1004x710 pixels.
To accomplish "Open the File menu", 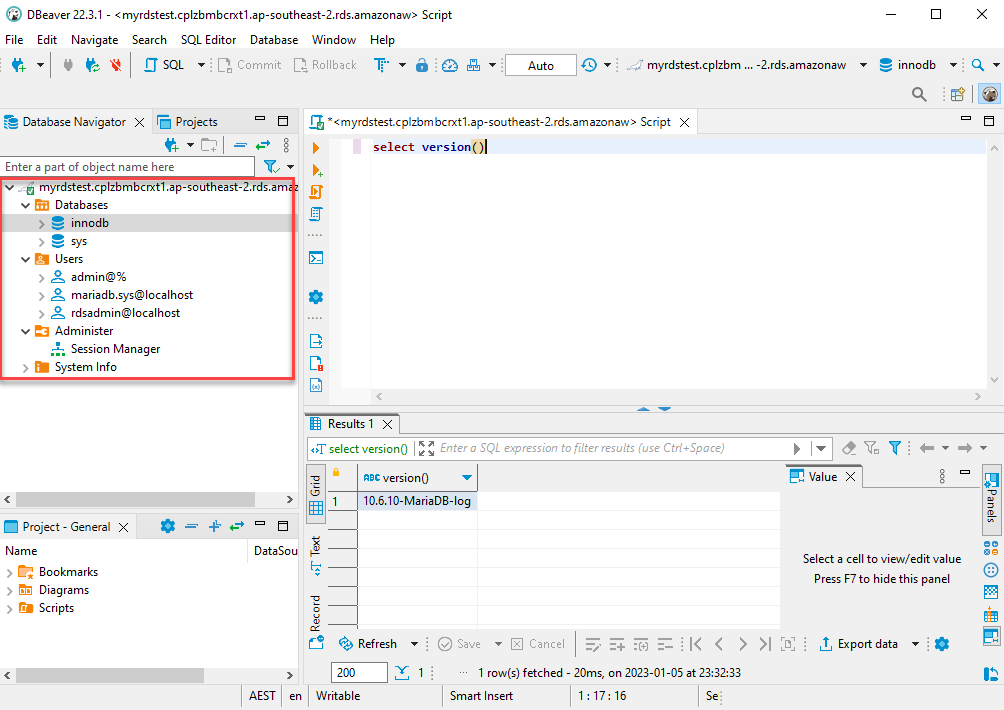I will [14, 40].
